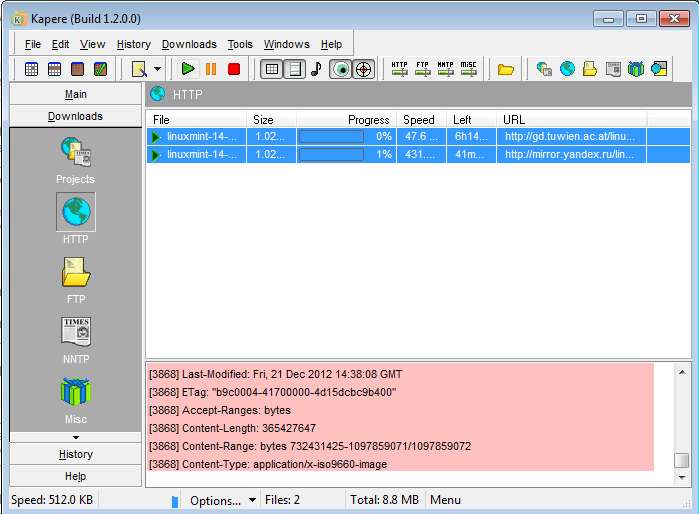Click the globe HTTP toolbar icon
Viewport: 699px width, 514px height.
tap(567, 69)
